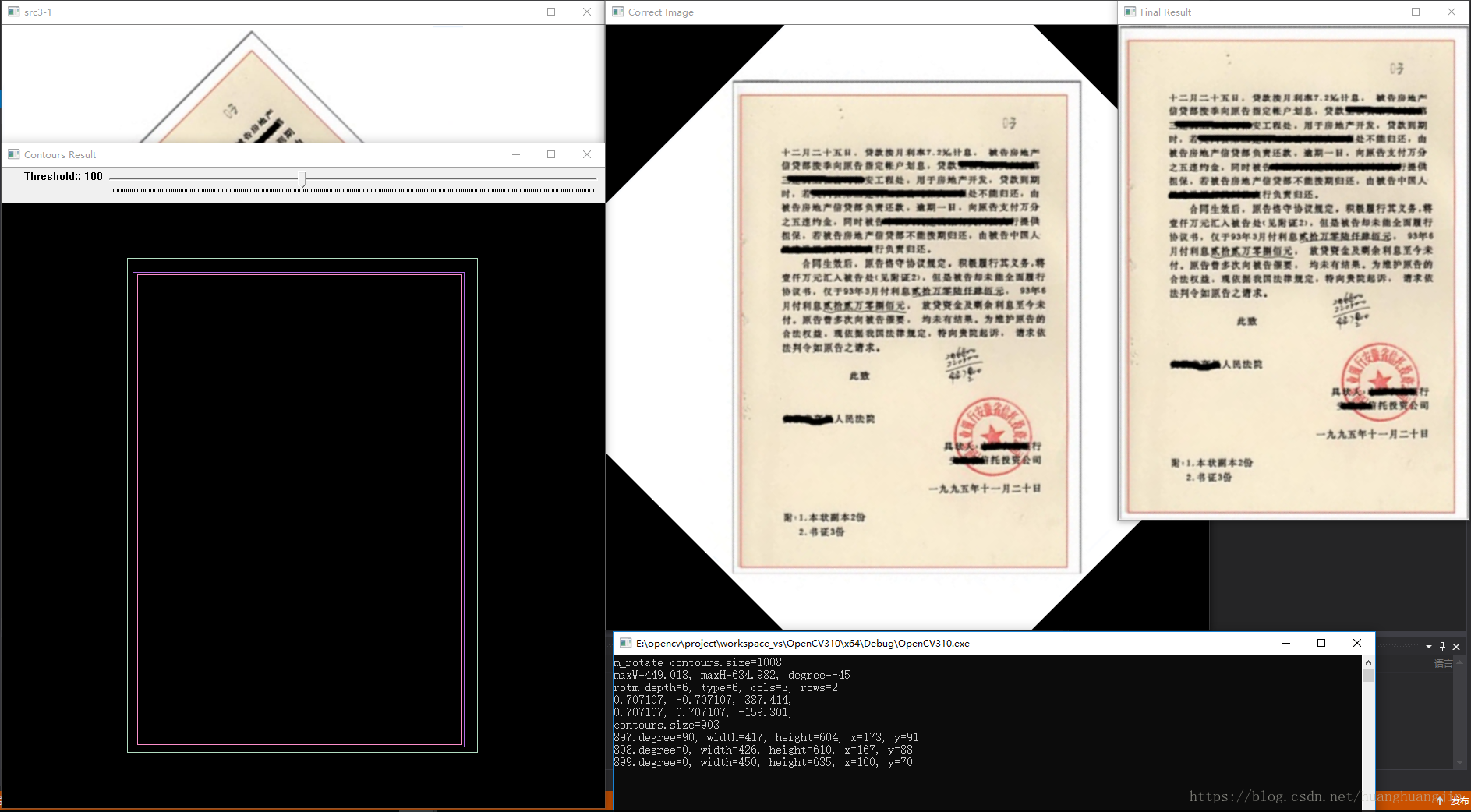The height and width of the screenshot is (812, 1471).
Task: Click the 发布 publish button in status bar
Action: tap(1459, 801)
